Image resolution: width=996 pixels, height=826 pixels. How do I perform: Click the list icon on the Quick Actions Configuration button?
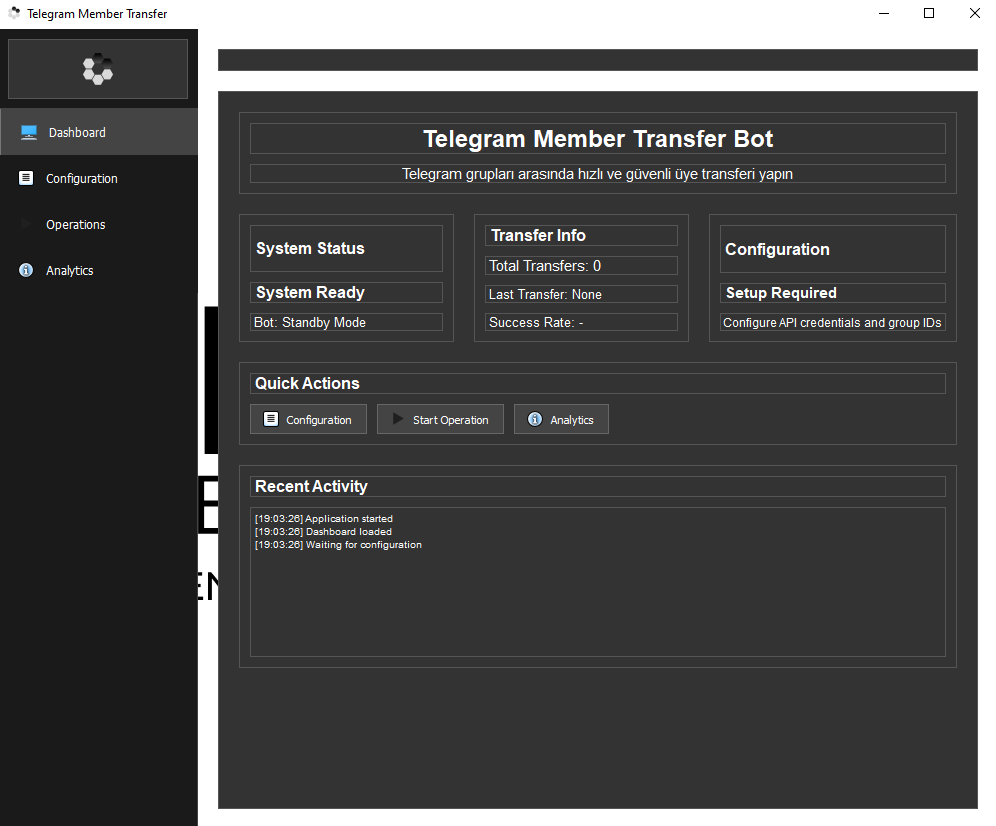(x=271, y=419)
